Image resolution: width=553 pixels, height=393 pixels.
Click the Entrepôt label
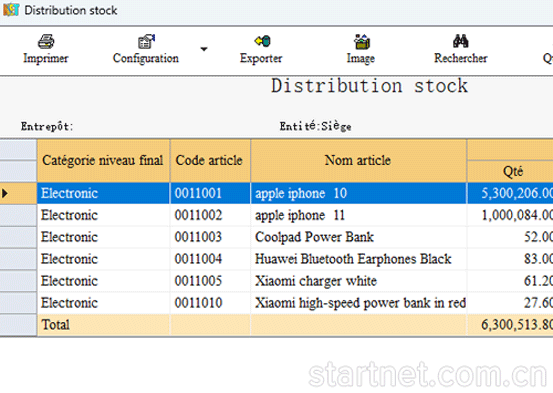click(x=47, y=127)
